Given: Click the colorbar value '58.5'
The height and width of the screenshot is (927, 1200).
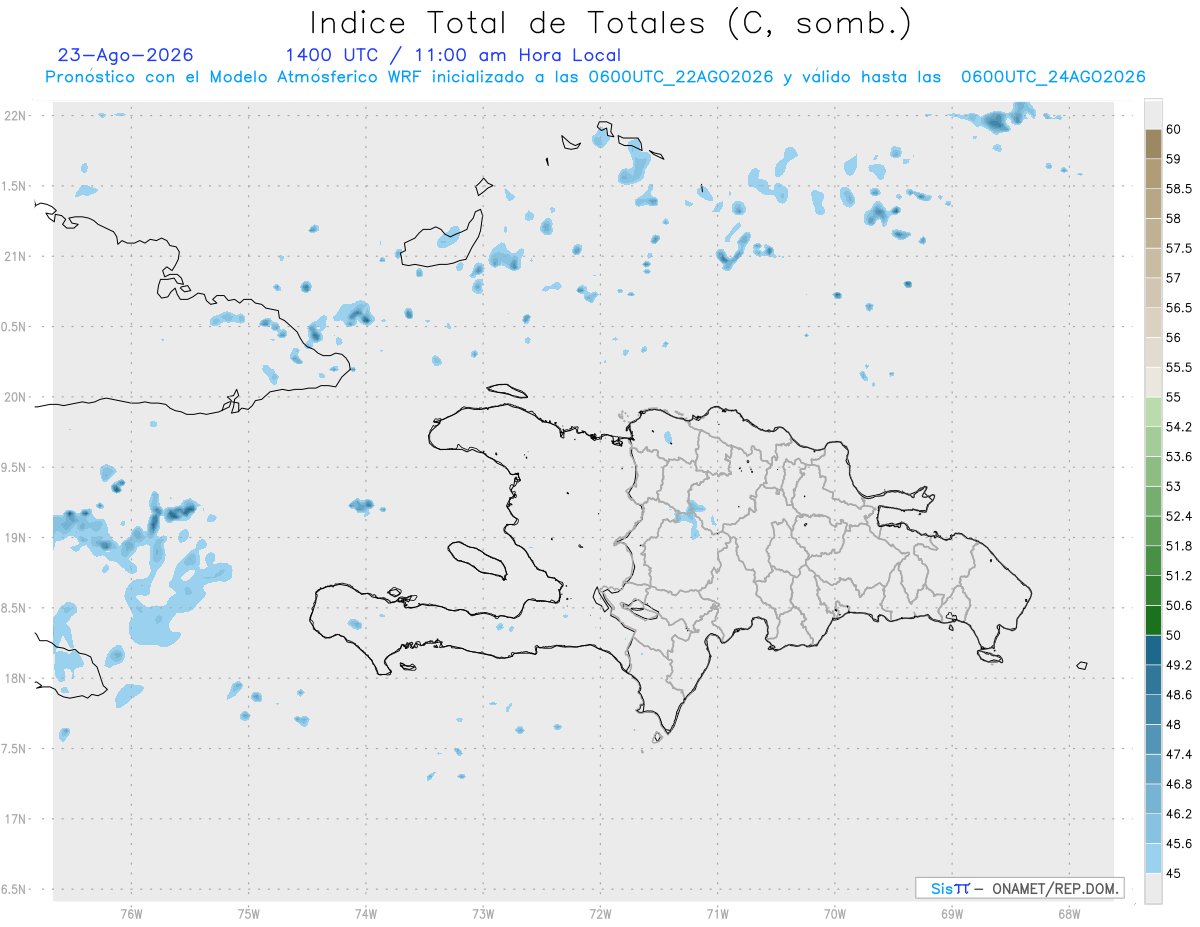Looking at the screenshot, I should point(1178,189).
